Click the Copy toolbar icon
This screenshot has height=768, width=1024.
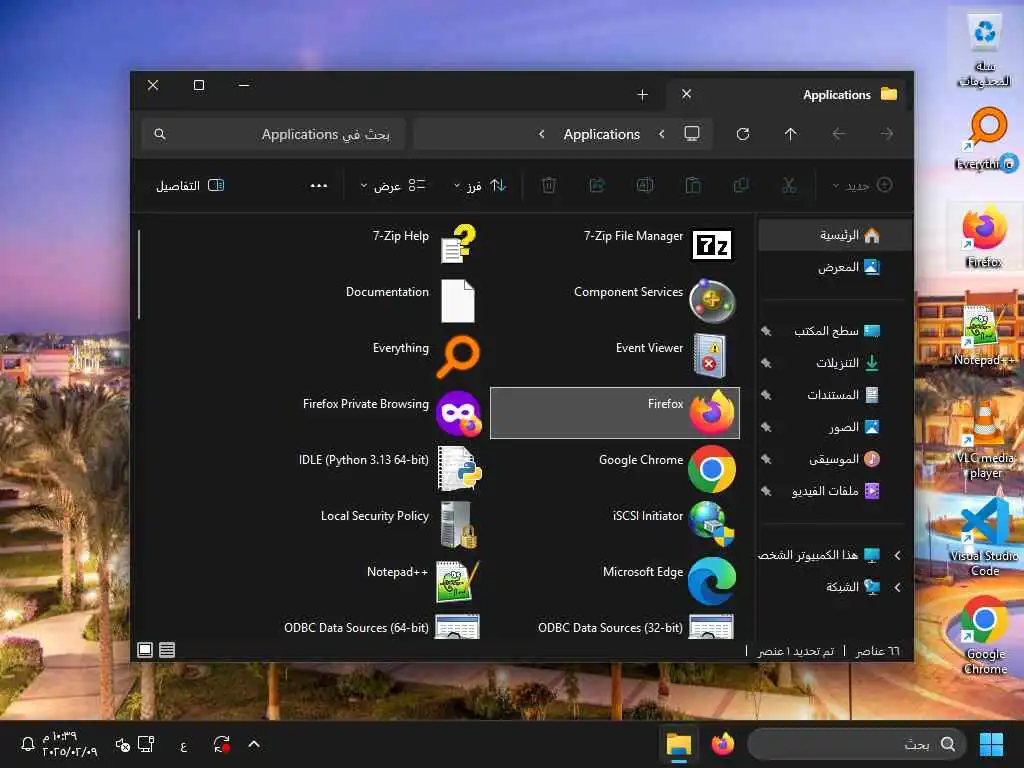pos(741,185)
